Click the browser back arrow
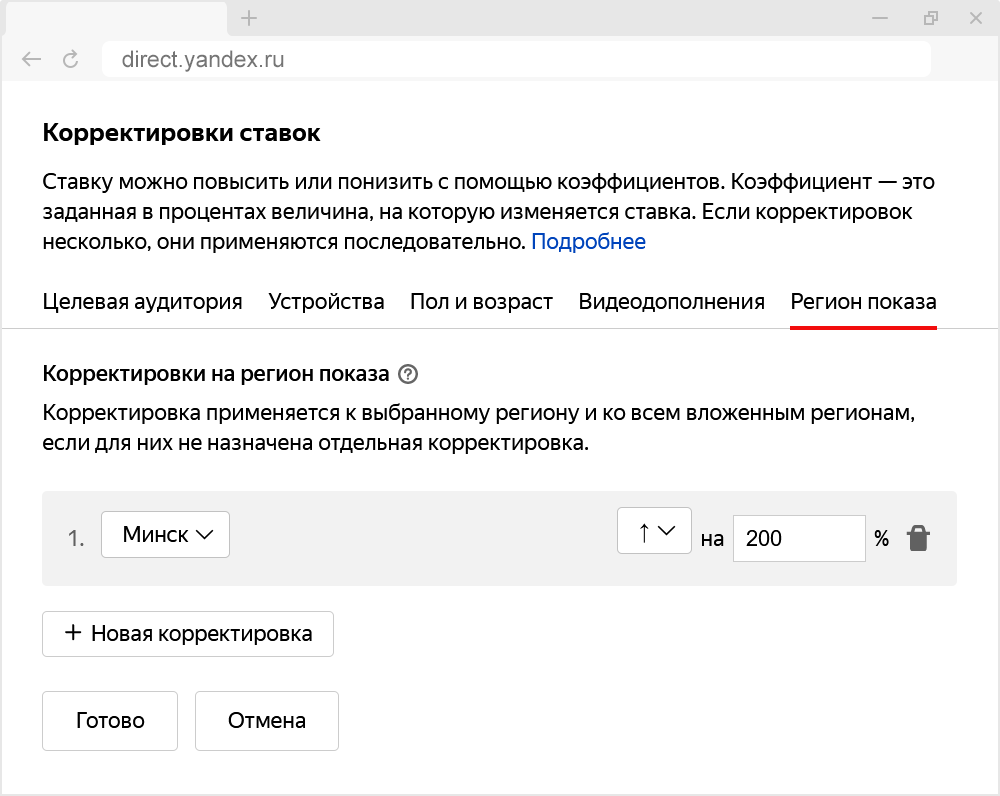The image size is (1000, 796). pyautogui.click(x=32, y=60)
